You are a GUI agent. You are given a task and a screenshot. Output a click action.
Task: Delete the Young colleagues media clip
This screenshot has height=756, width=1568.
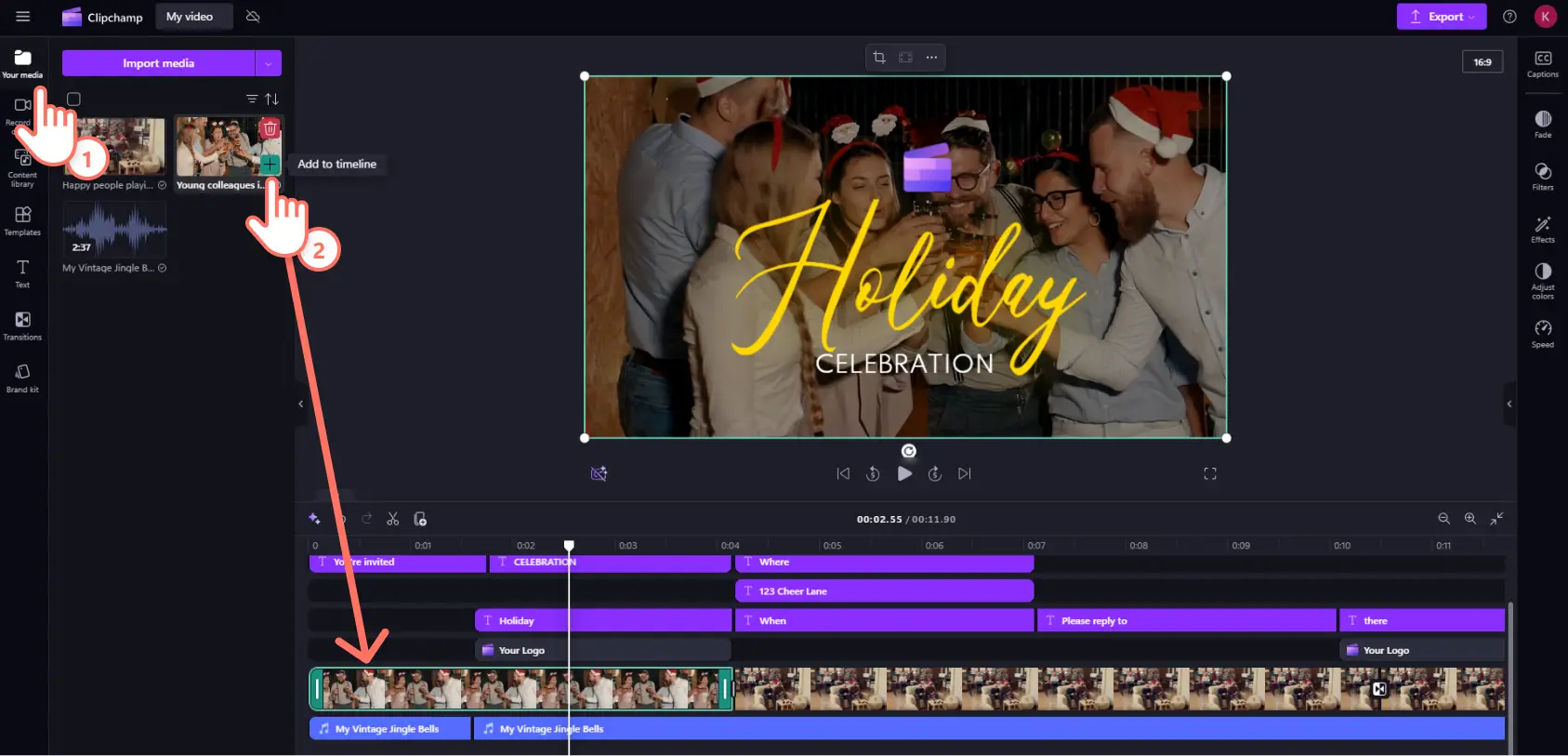tap(270, 128)
